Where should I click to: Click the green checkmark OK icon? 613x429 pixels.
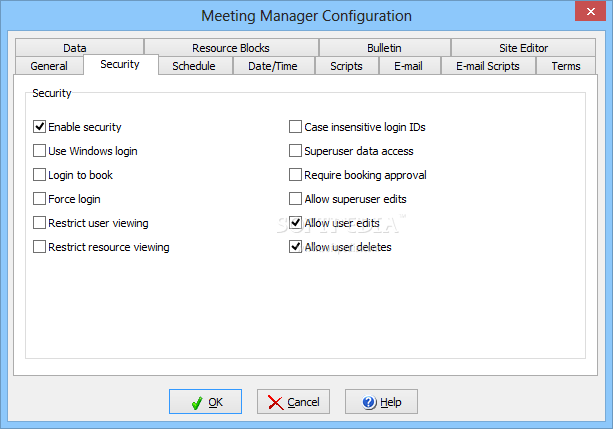(x=197, y=402)
